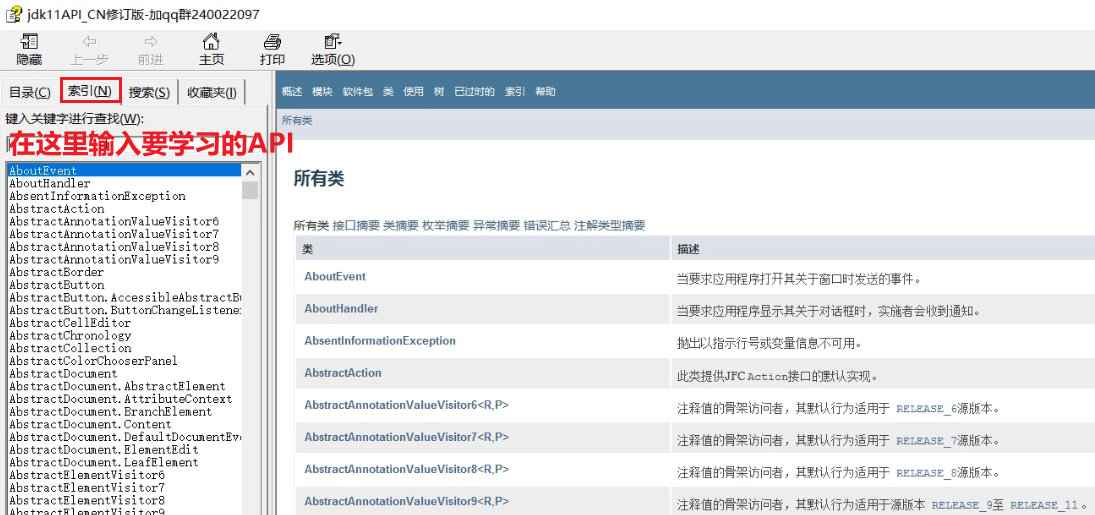
Task: Open 索引 in the blue navigation bar
Action: pos(515,92)
